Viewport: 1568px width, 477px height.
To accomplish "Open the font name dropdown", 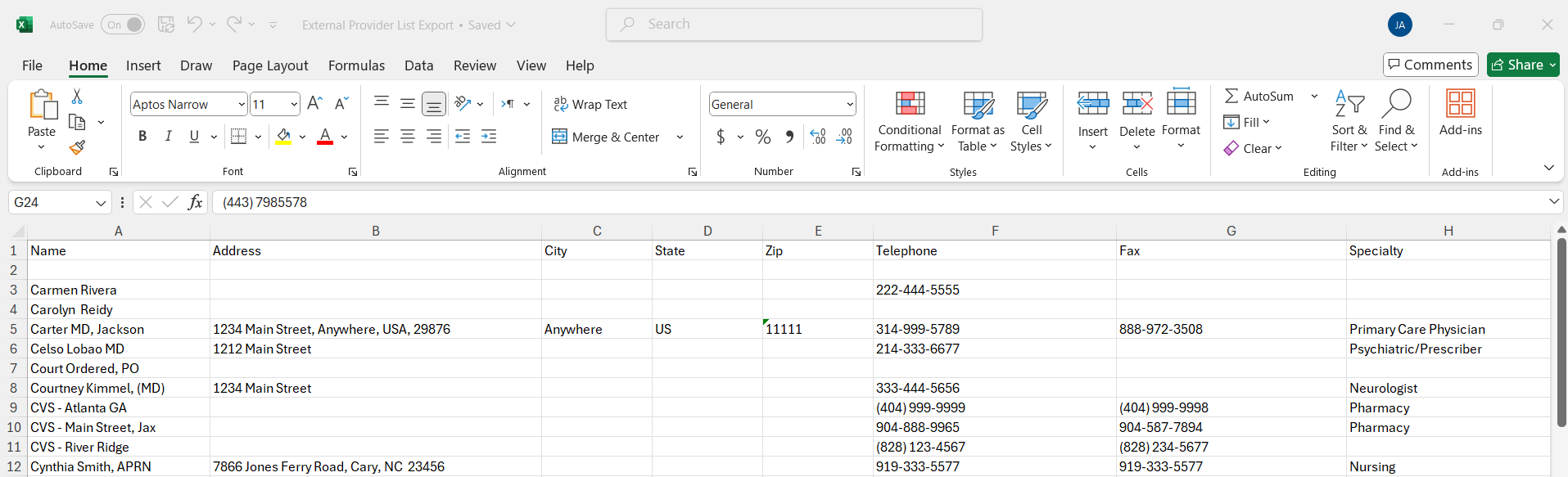I will (x=242, y=104).
